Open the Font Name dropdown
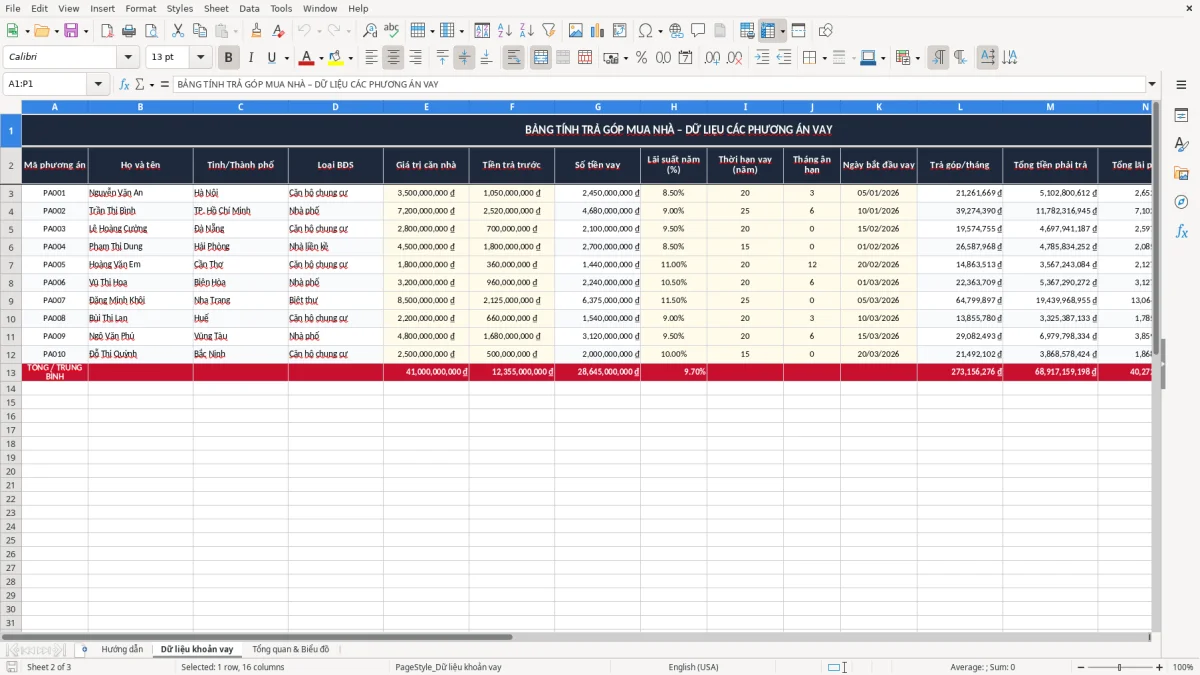1200x675 pixels. [128, 58]
